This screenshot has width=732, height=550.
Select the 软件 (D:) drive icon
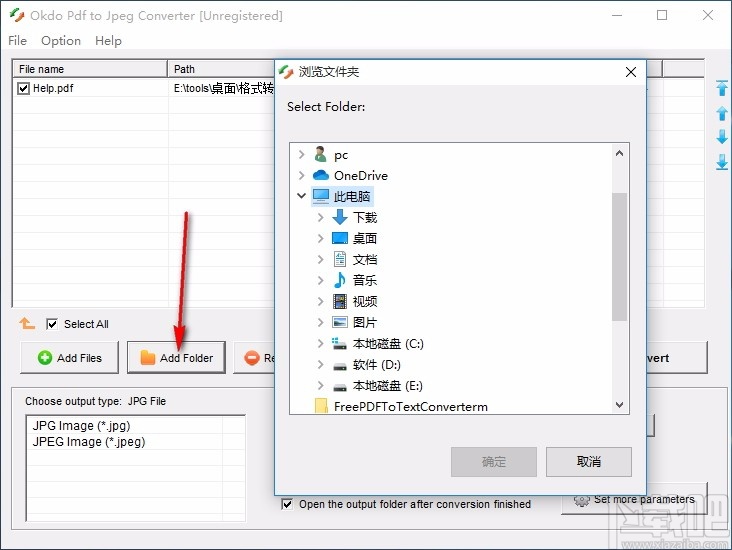point(340,367)
